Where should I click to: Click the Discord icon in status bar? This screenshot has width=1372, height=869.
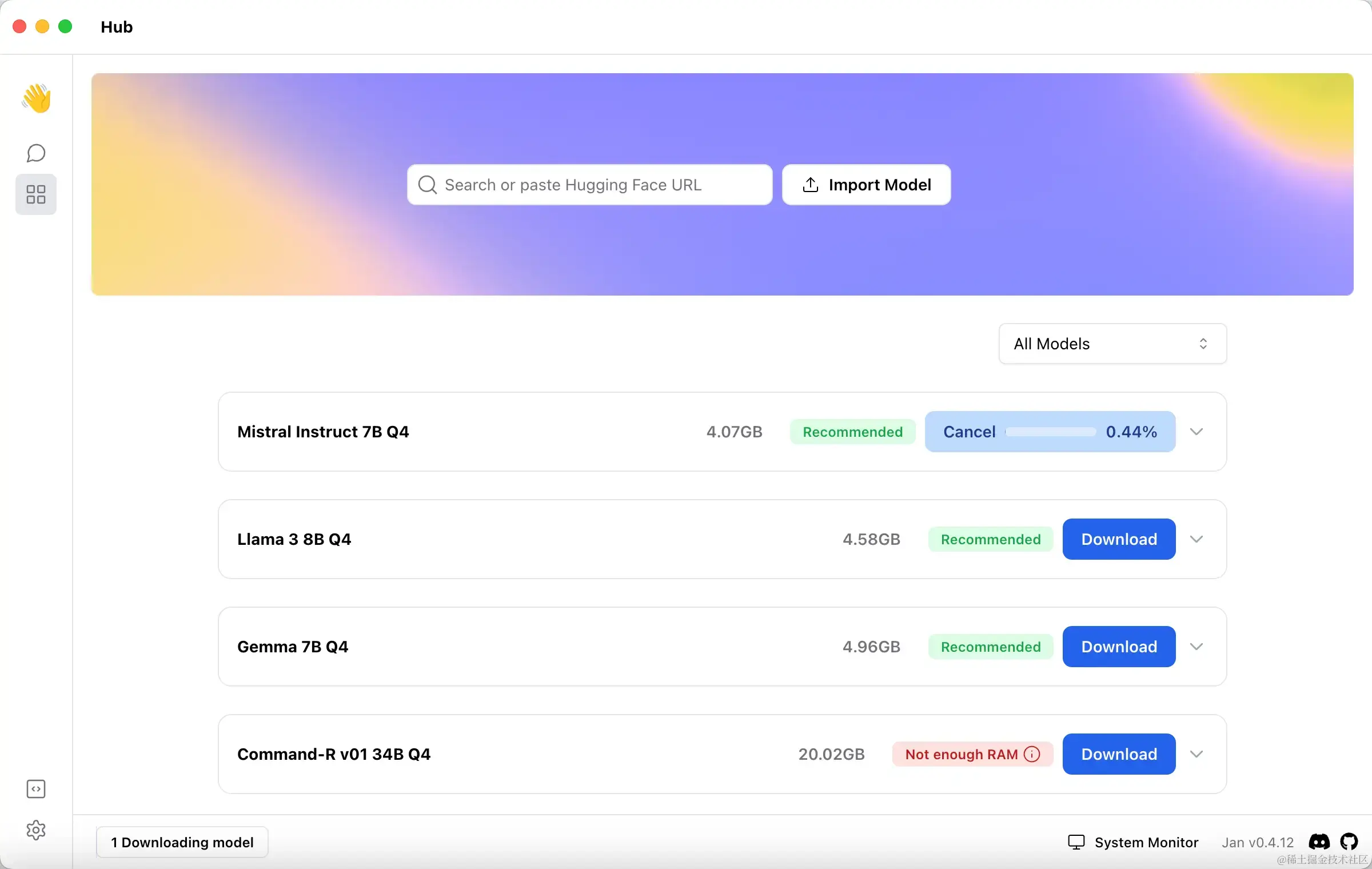[x=1319, y=842]
